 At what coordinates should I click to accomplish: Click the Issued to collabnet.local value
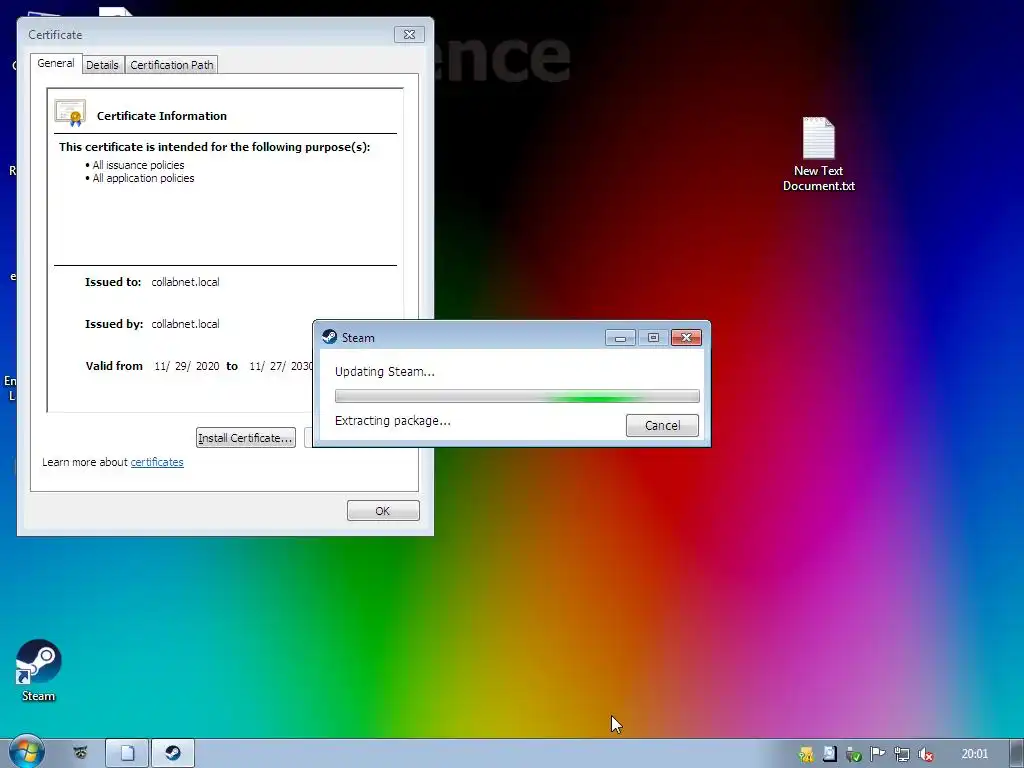[x=185, y=282]
